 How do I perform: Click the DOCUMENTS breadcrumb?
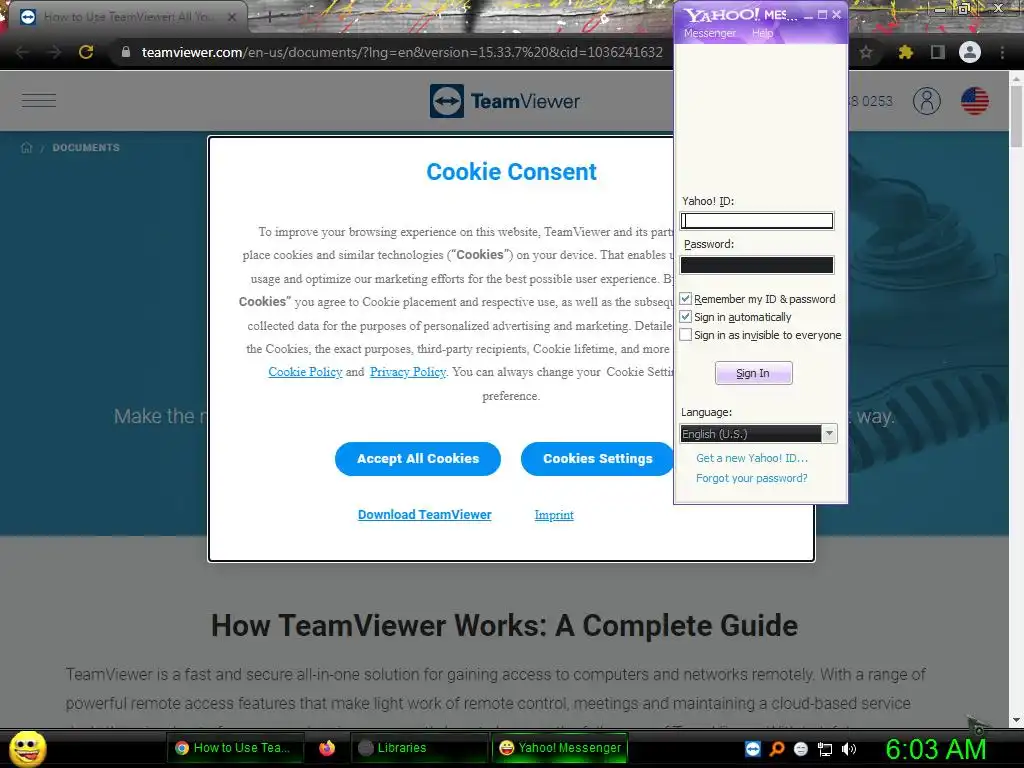pyautogui.click(x=86, y=148)
